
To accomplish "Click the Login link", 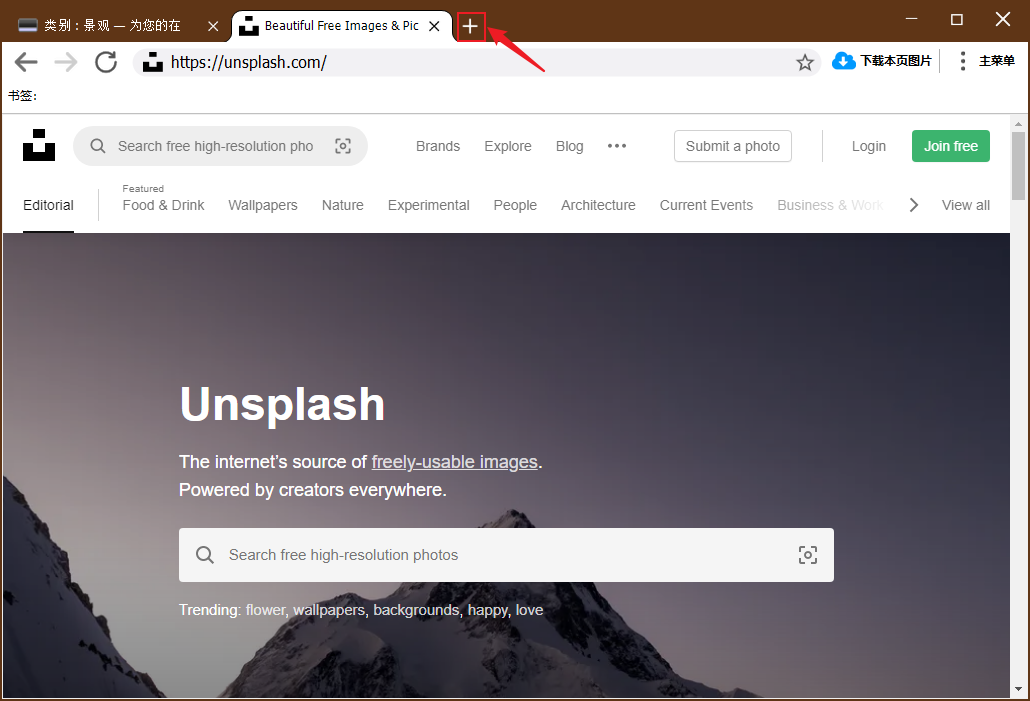I will [x=868, y=146].
